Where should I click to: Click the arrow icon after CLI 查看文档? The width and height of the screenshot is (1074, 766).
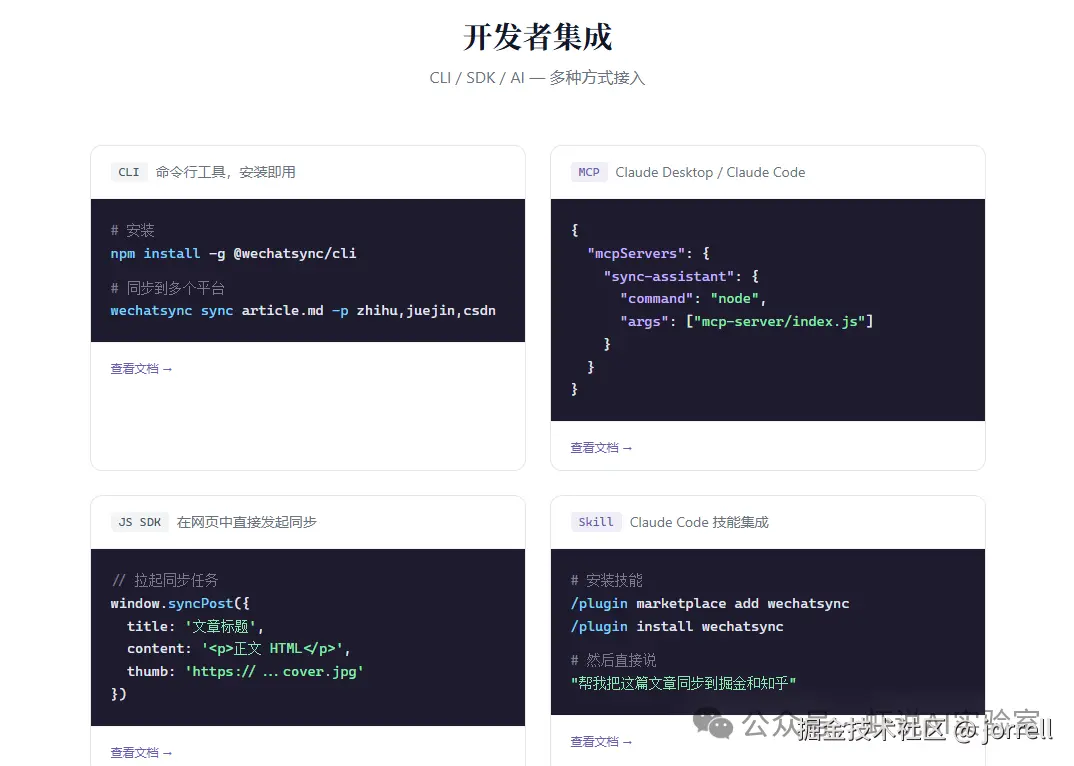click(x=169, y=368)
